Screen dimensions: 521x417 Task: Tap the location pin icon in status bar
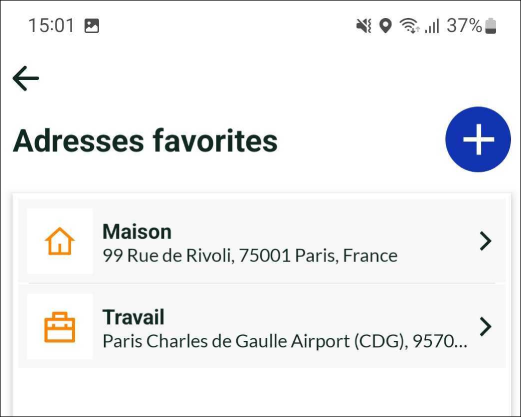(x=385, y=26)
